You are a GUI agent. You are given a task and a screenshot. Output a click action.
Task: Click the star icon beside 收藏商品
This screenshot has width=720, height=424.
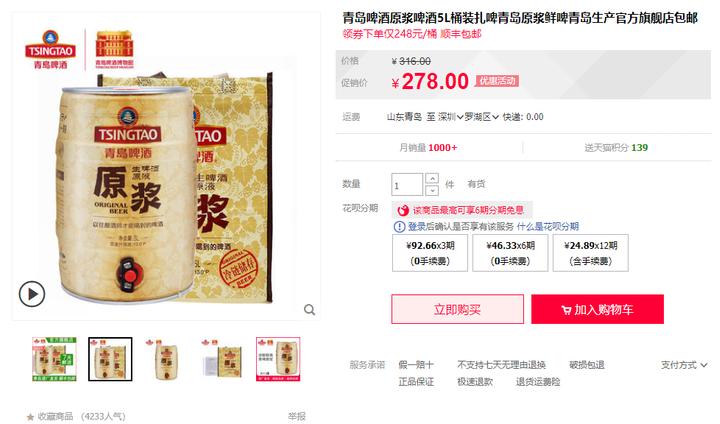pyautogui.click(x=30, y=417)
